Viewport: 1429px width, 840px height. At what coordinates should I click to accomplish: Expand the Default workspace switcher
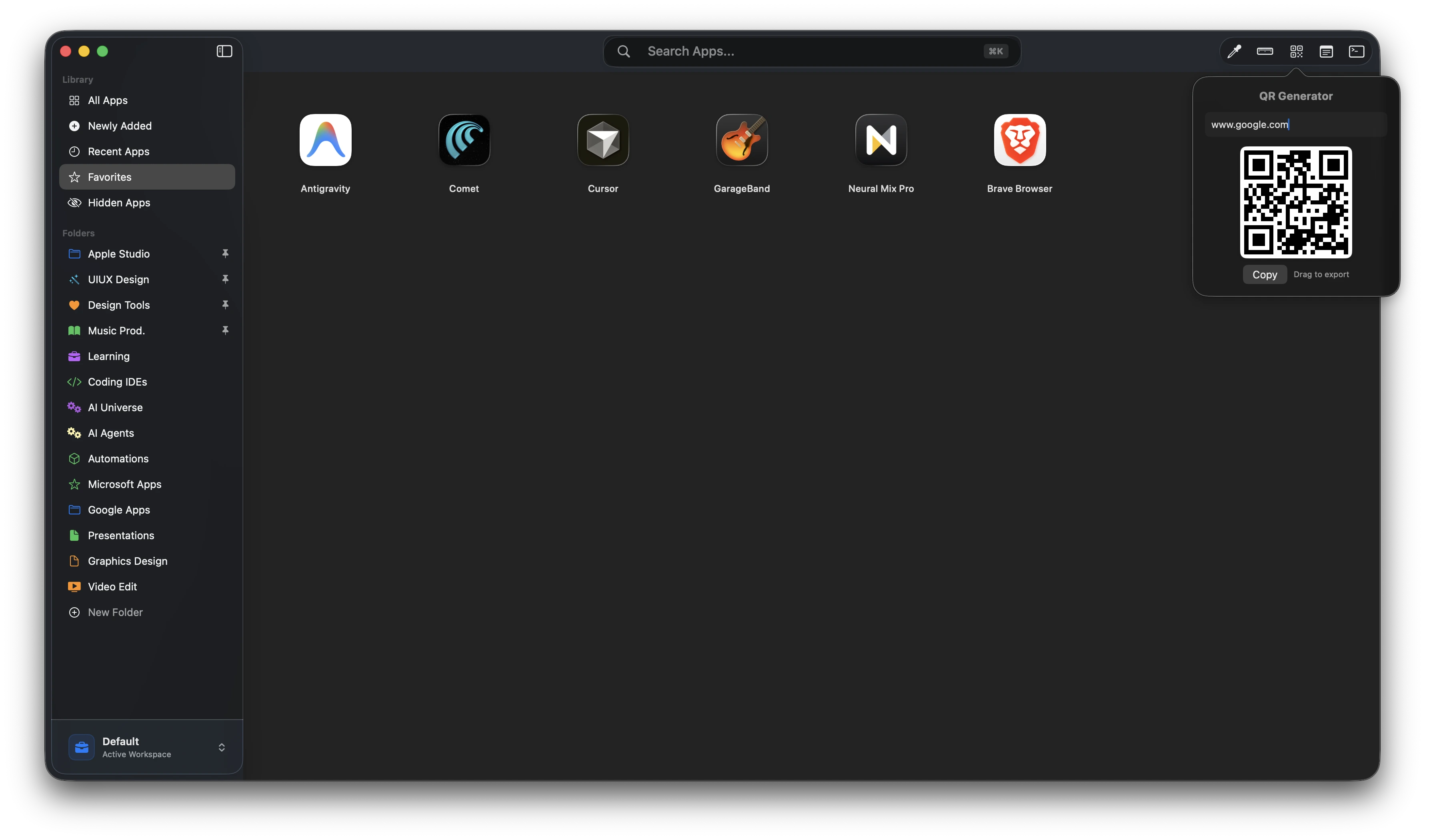(x=222, y=747)
